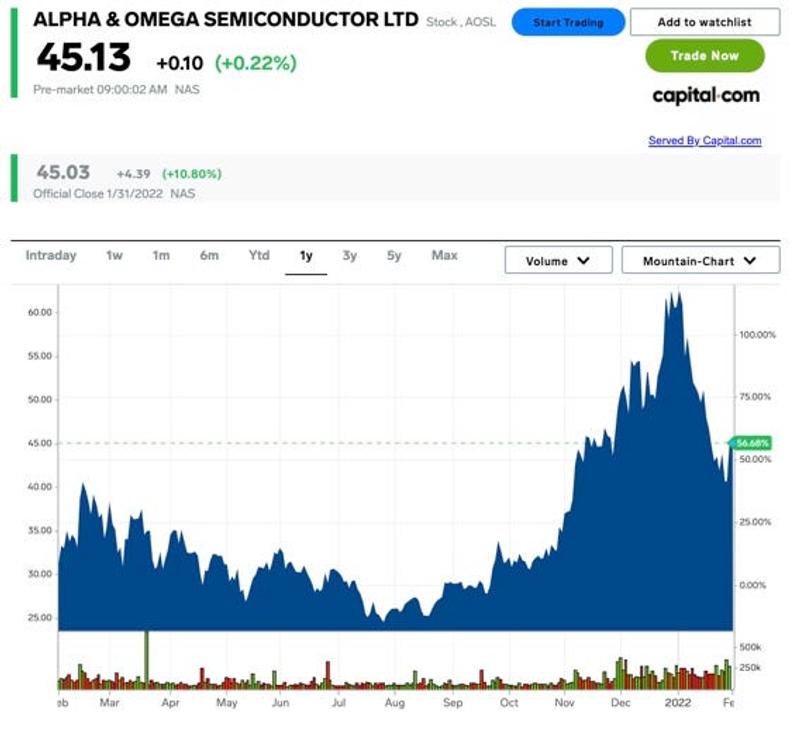This screenshot has height=739, width=800.
Task: Click the 0.00% right axis label
Action: coord(753,585)
